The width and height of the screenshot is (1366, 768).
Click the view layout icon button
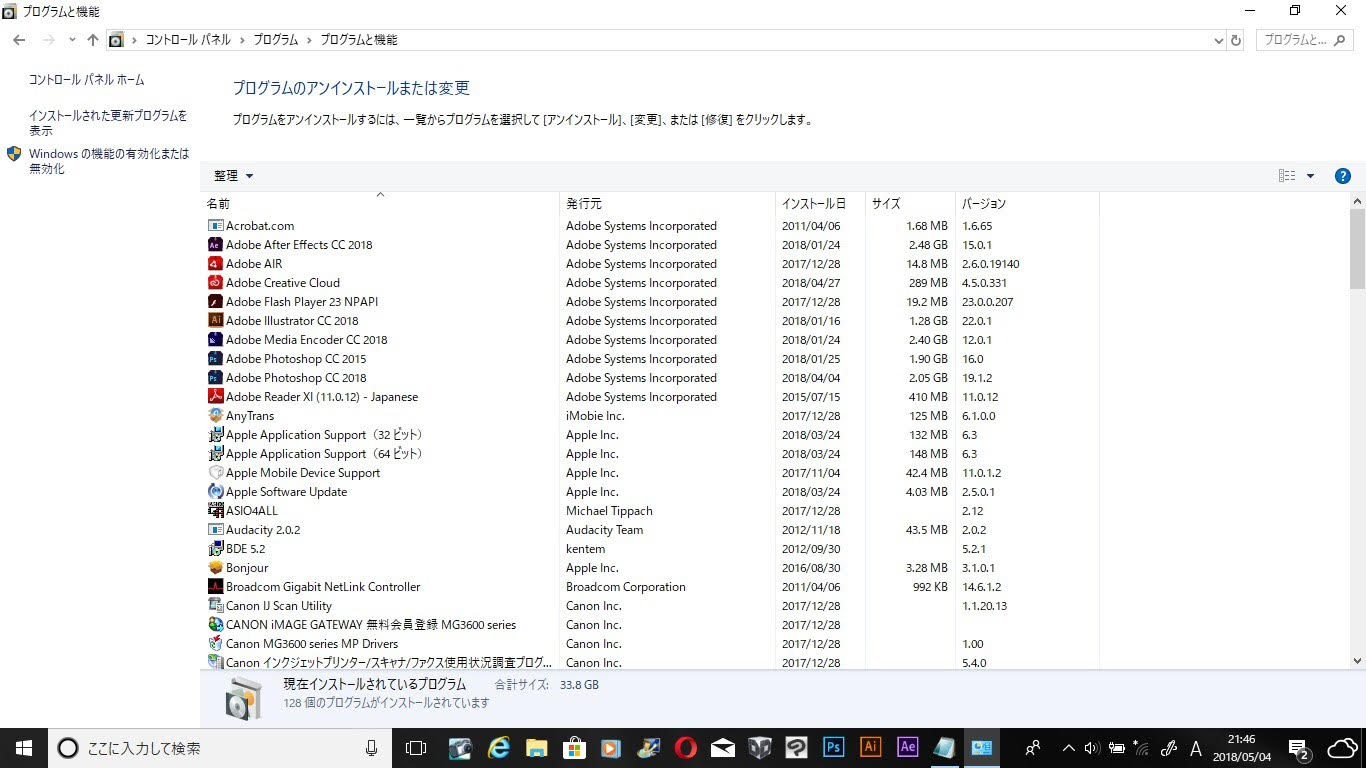[1287, 176]
